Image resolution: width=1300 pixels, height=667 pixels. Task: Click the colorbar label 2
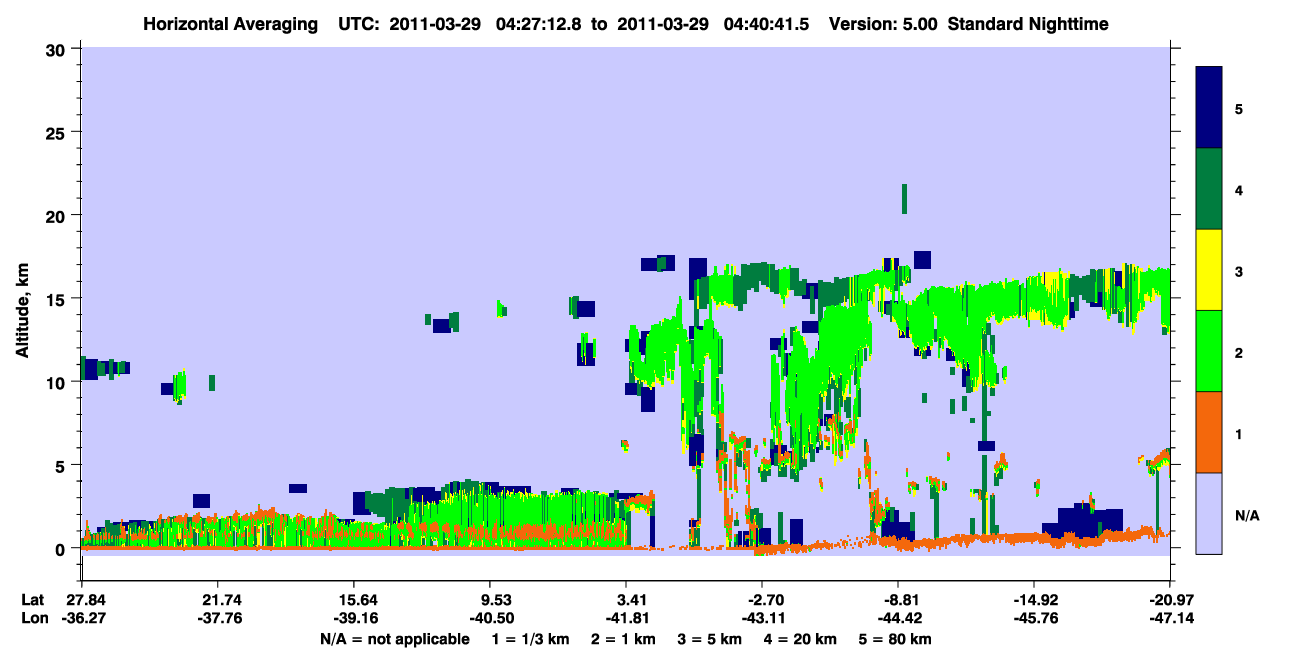click(1239, 352)
